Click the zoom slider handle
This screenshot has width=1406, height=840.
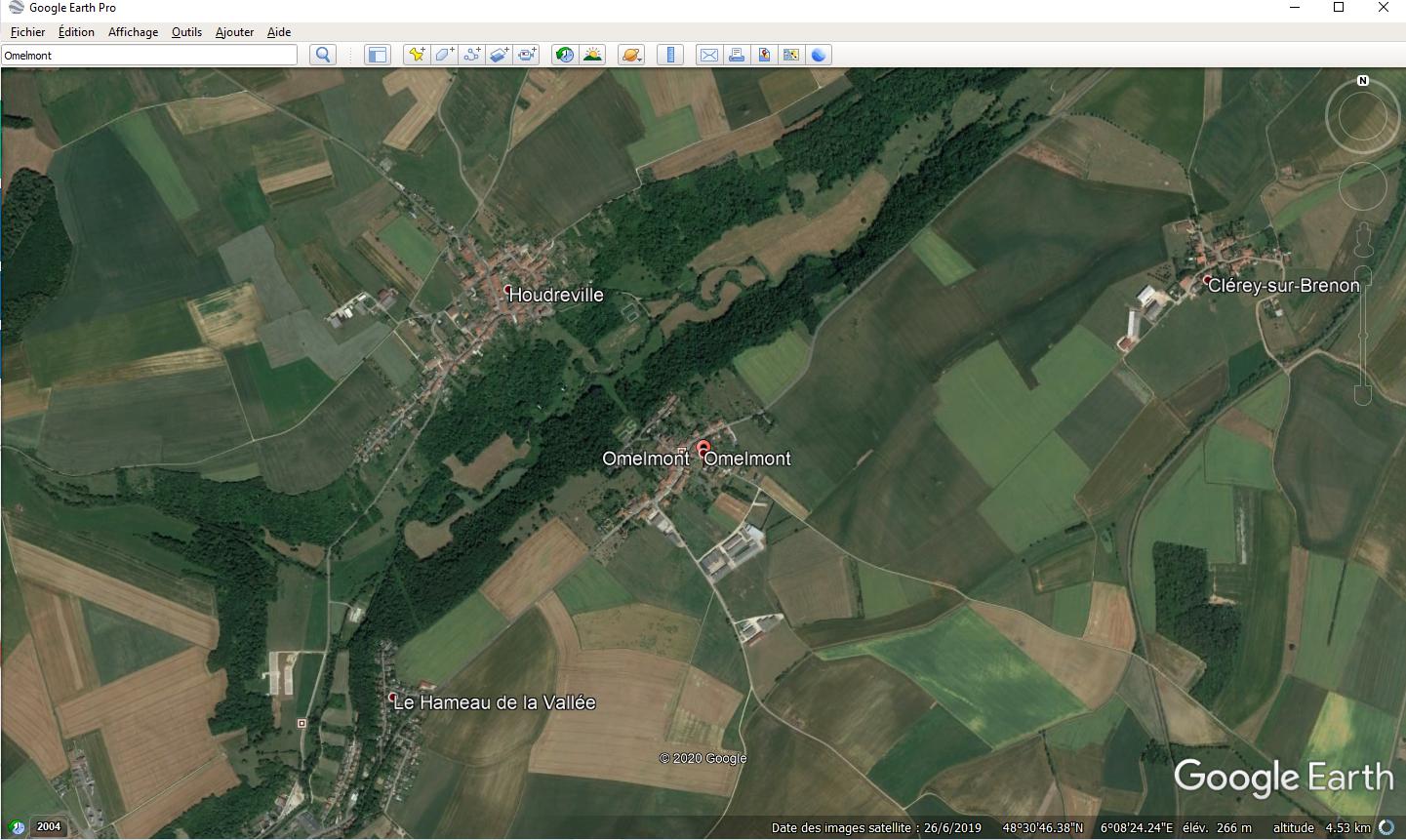coord(1363,337)
